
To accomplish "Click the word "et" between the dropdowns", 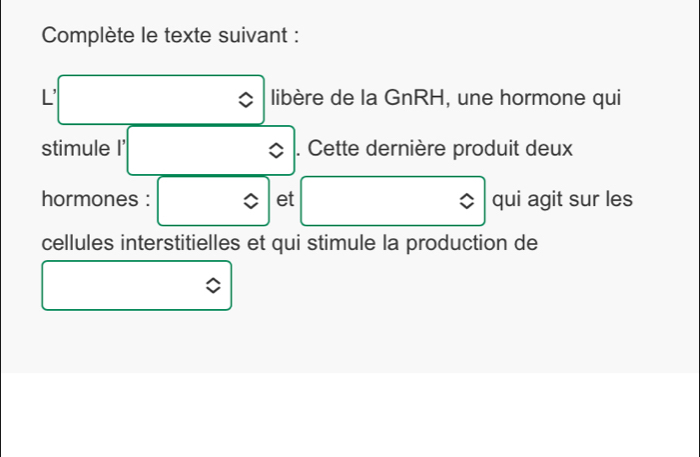I will (x=285, y=199).
